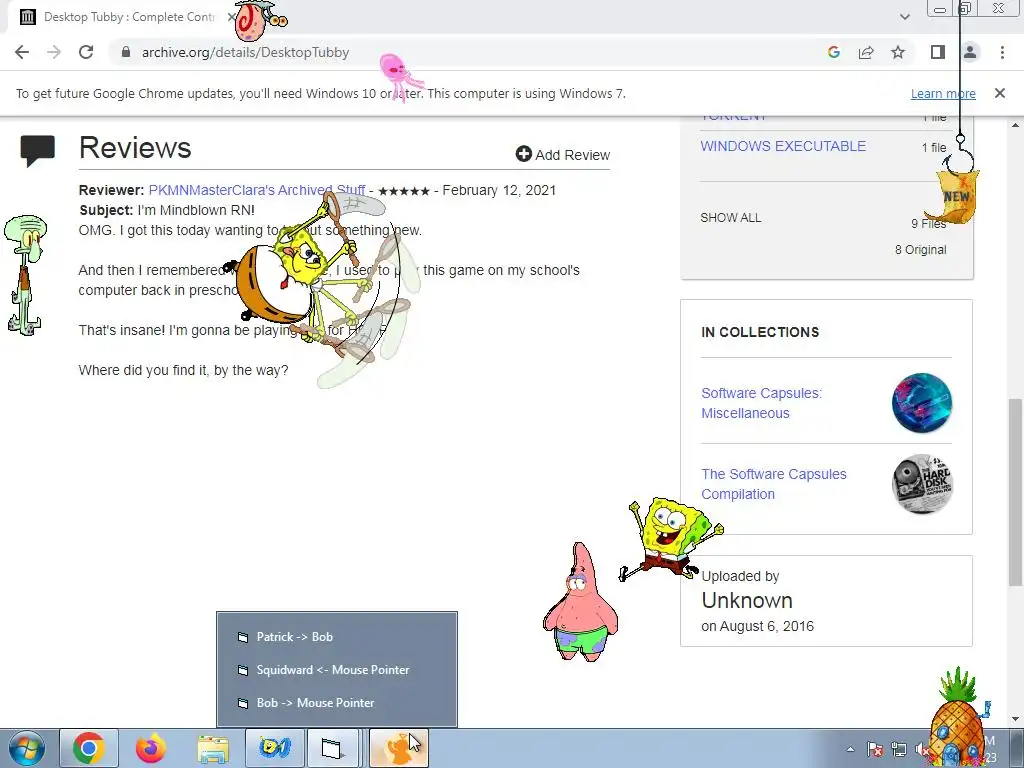Click the Chrome taskbar icon
The image size is (1024, 768).
click(89, 748)
